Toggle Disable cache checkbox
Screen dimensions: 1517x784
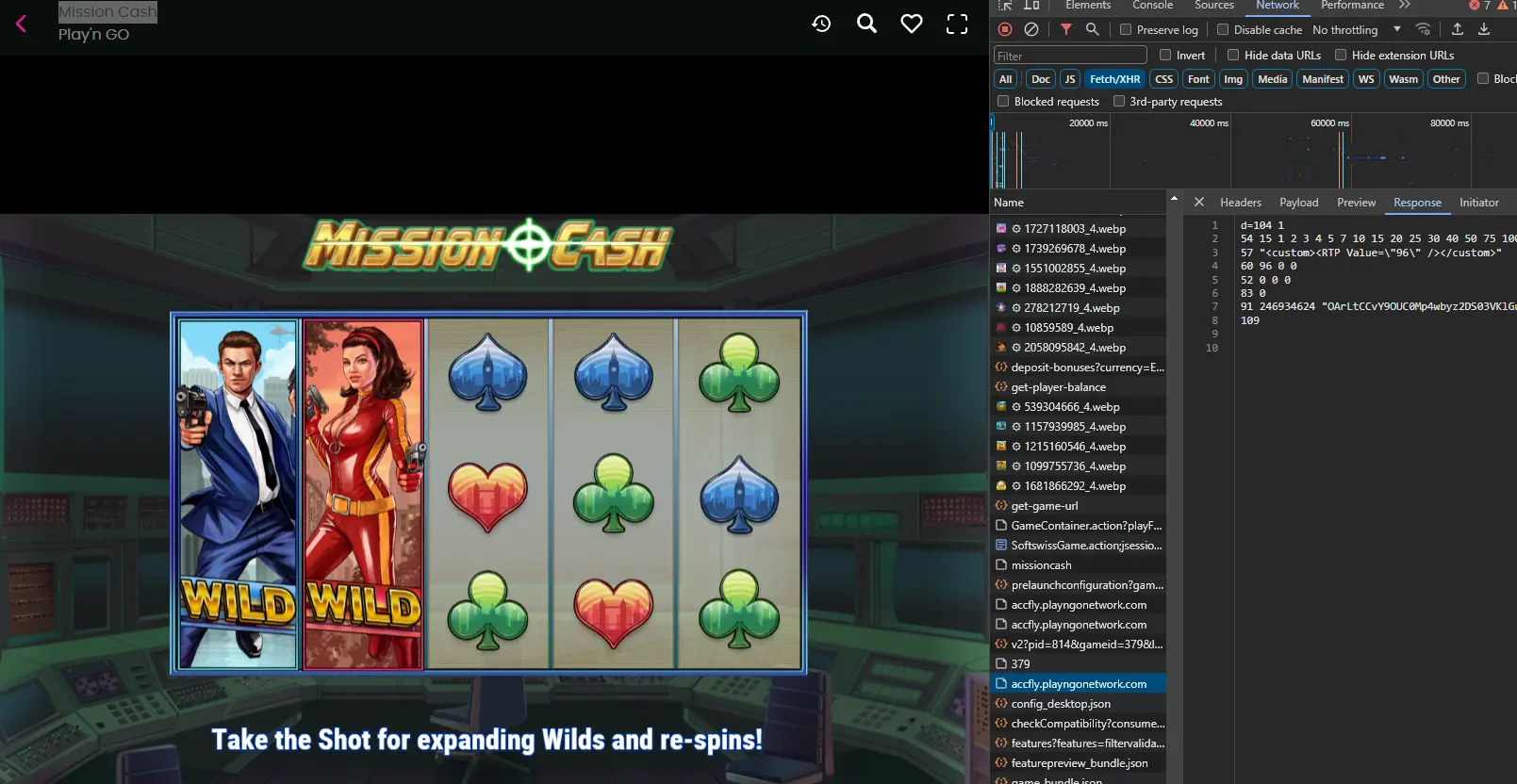click(x=1223, y=29)
